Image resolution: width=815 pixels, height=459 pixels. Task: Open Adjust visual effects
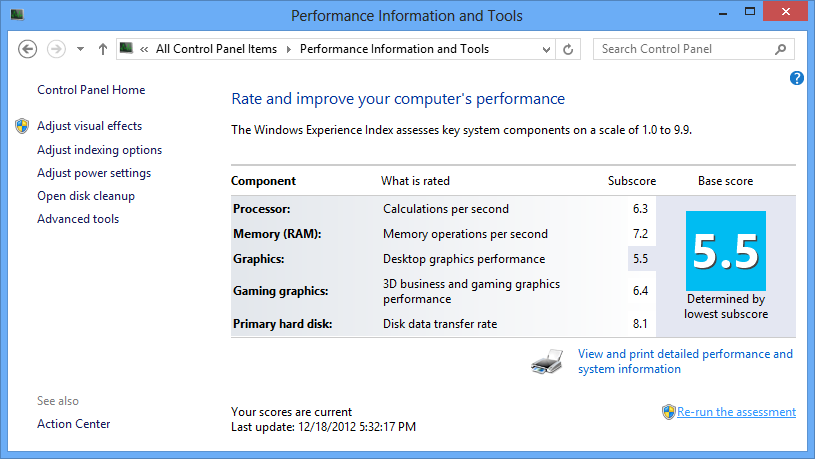(x=89, y=126)
